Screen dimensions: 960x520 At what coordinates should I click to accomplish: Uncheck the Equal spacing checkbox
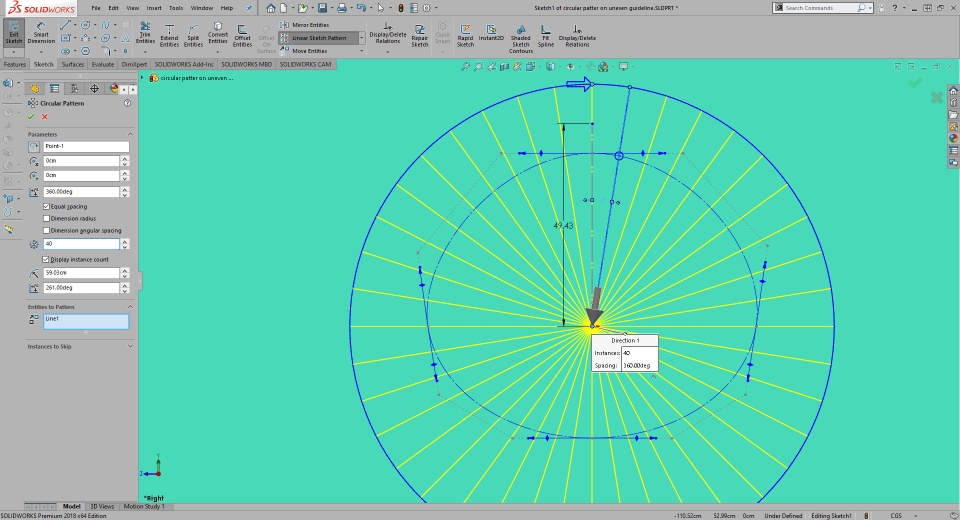47,206
